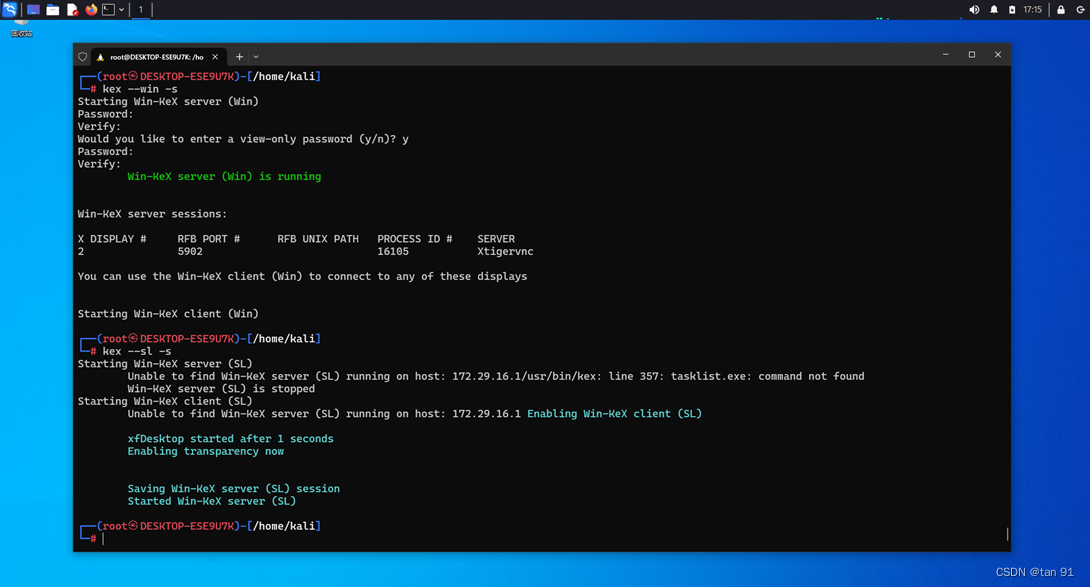The image size is (1090, 587).
Task: Open a new terminal tab with plus
Action: [239, 57]
